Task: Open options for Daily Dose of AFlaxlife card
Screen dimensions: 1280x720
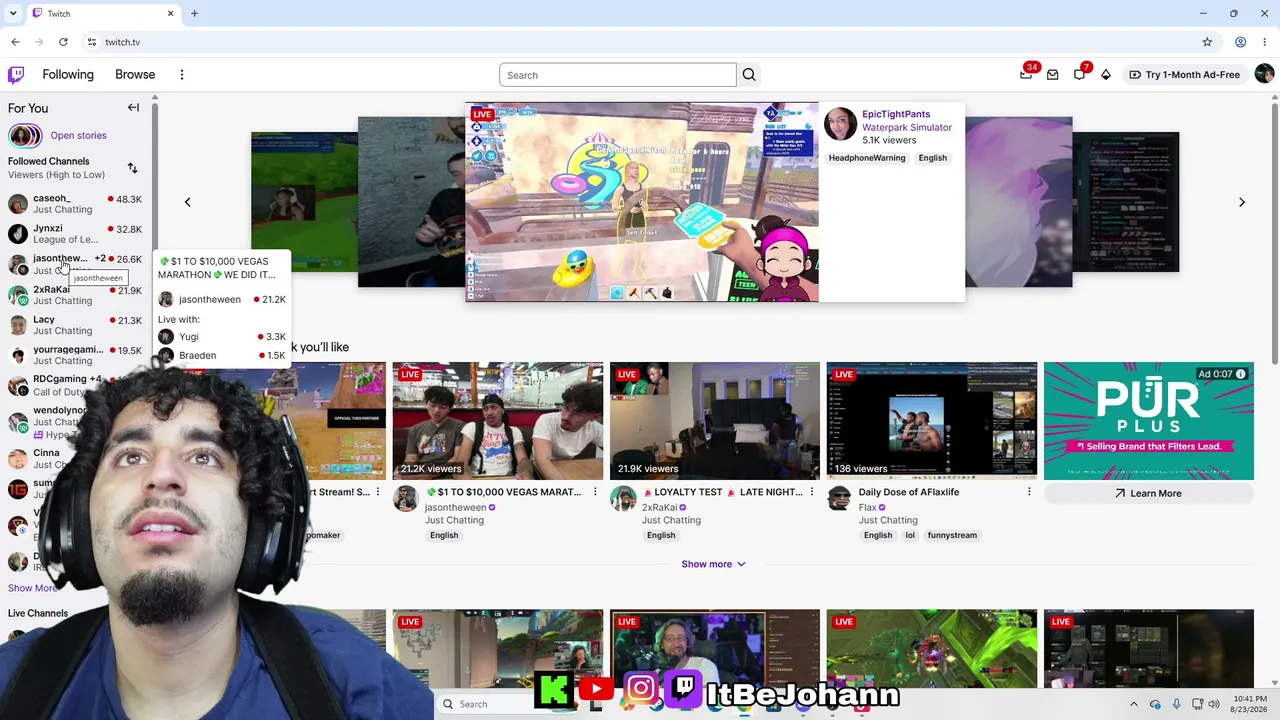Action: (1028, 492)
